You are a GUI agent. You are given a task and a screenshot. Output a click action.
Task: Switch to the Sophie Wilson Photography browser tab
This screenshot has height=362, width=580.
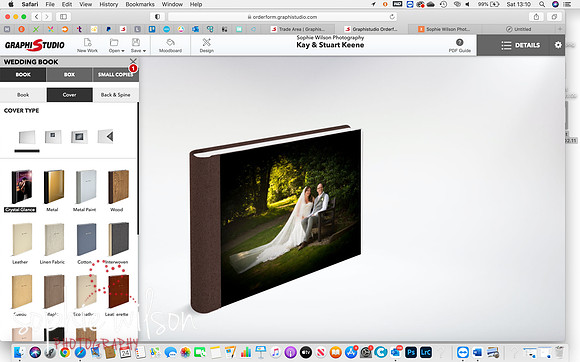pyautogui.click(x=444, y=29)
